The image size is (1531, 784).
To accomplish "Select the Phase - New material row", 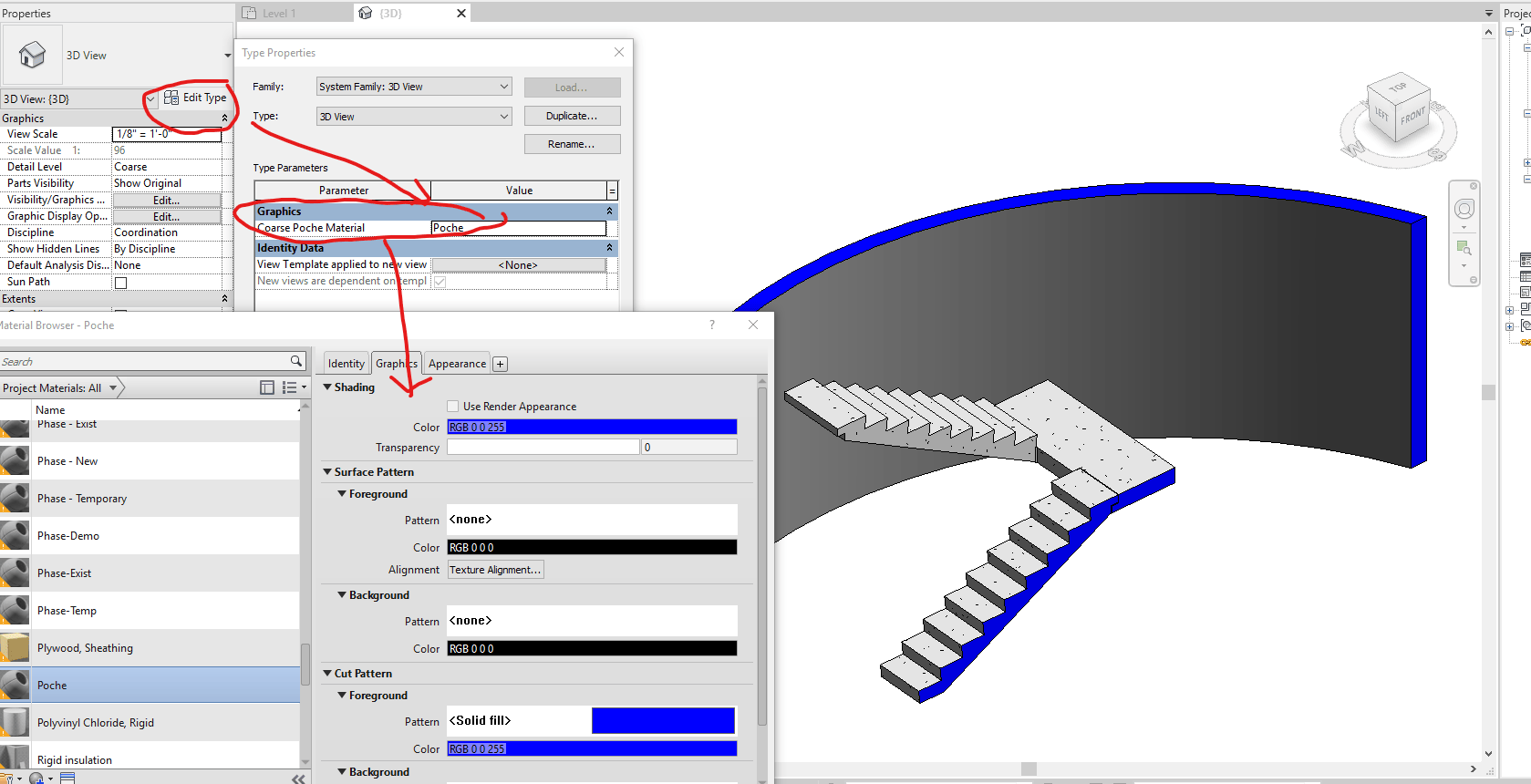I will 150,460.
